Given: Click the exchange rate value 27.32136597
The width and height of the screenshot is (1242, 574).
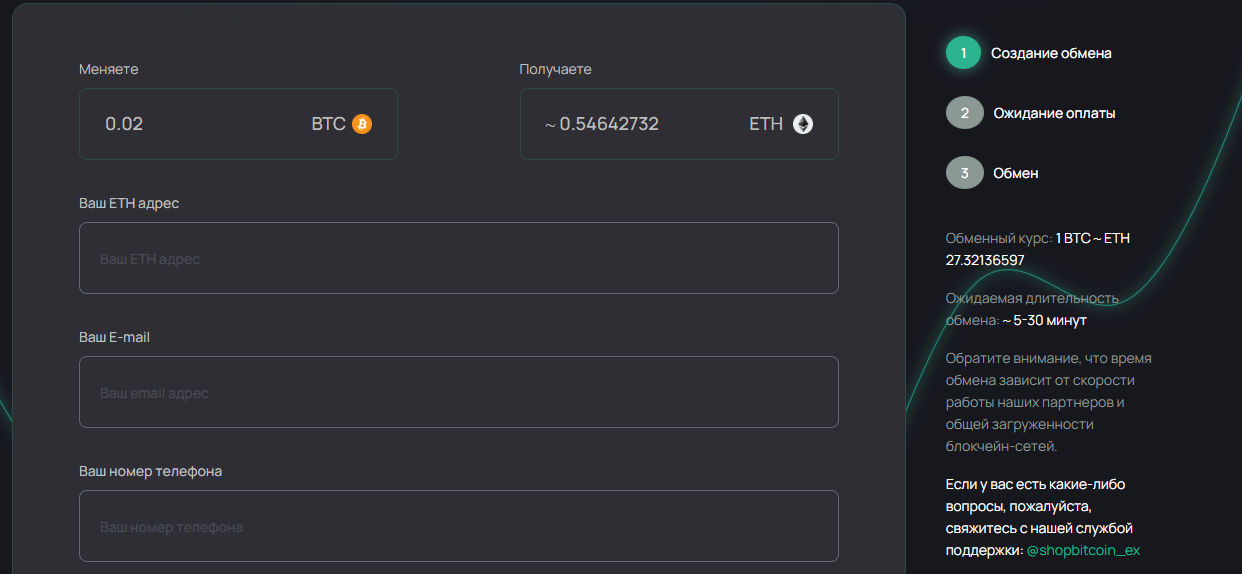Looking at the screenshot, I should 985,260.
